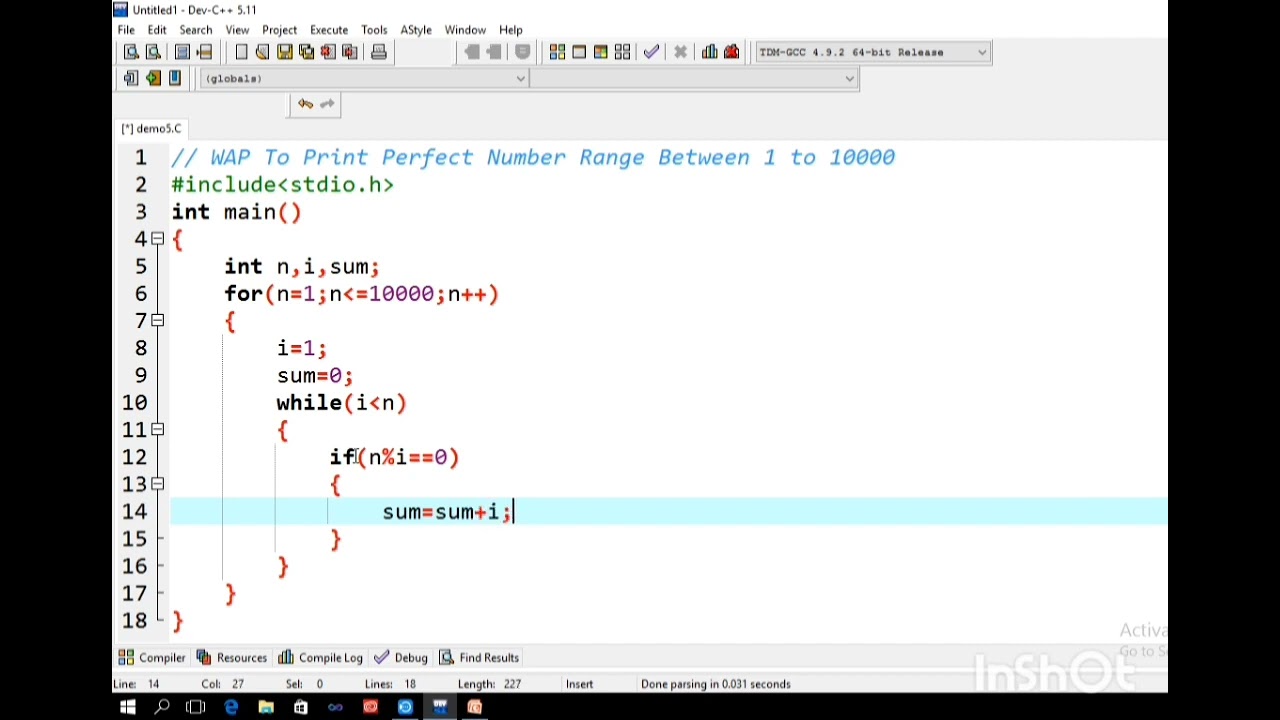Select the demo5.C editor tab
1280x720 pixels.
pyautogui.click(x=151, y=128)
